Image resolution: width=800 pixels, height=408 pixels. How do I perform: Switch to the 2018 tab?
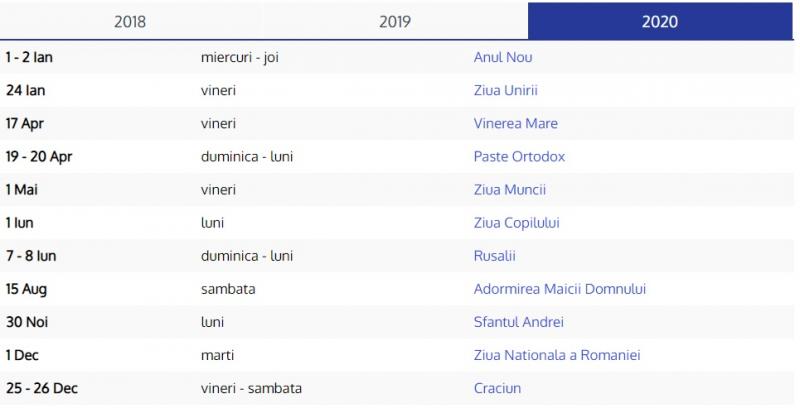click(x=130, y=21)
